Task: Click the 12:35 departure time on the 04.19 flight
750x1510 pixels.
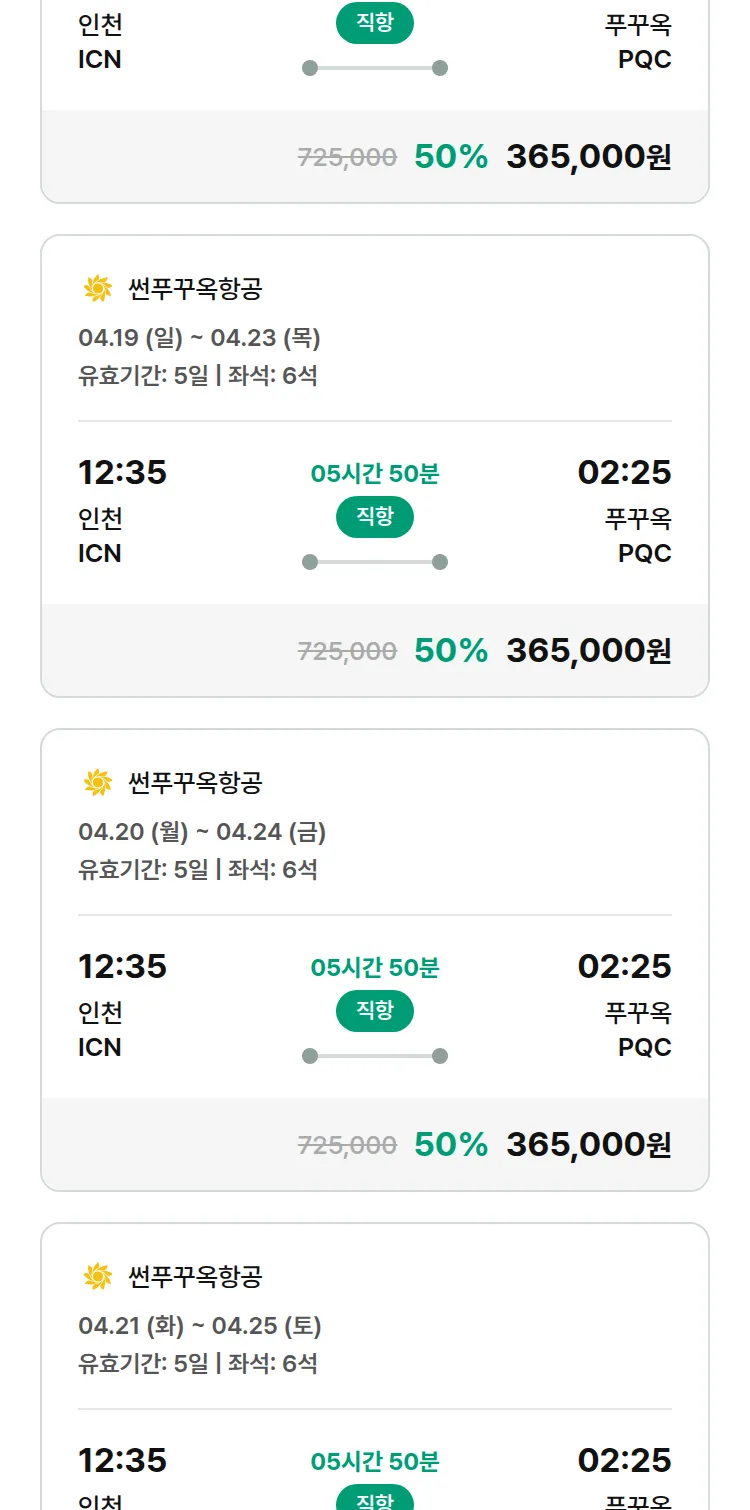Action: [122, 472]
